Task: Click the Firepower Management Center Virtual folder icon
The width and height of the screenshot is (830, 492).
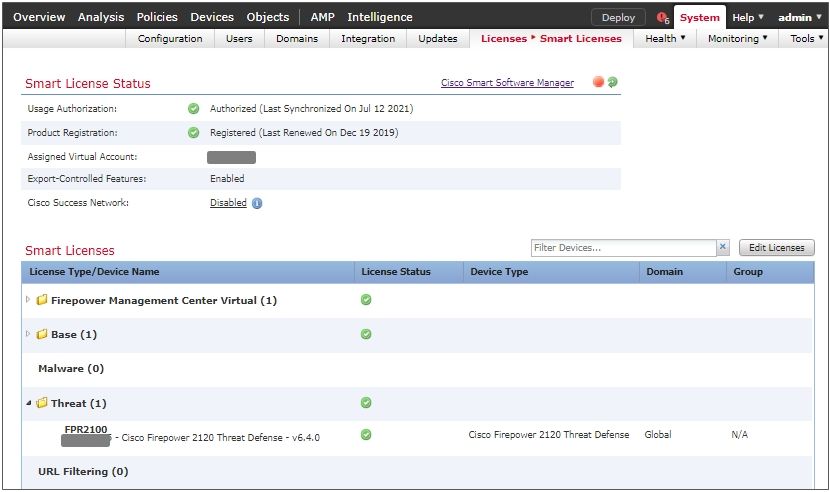Action: (42, 300)
